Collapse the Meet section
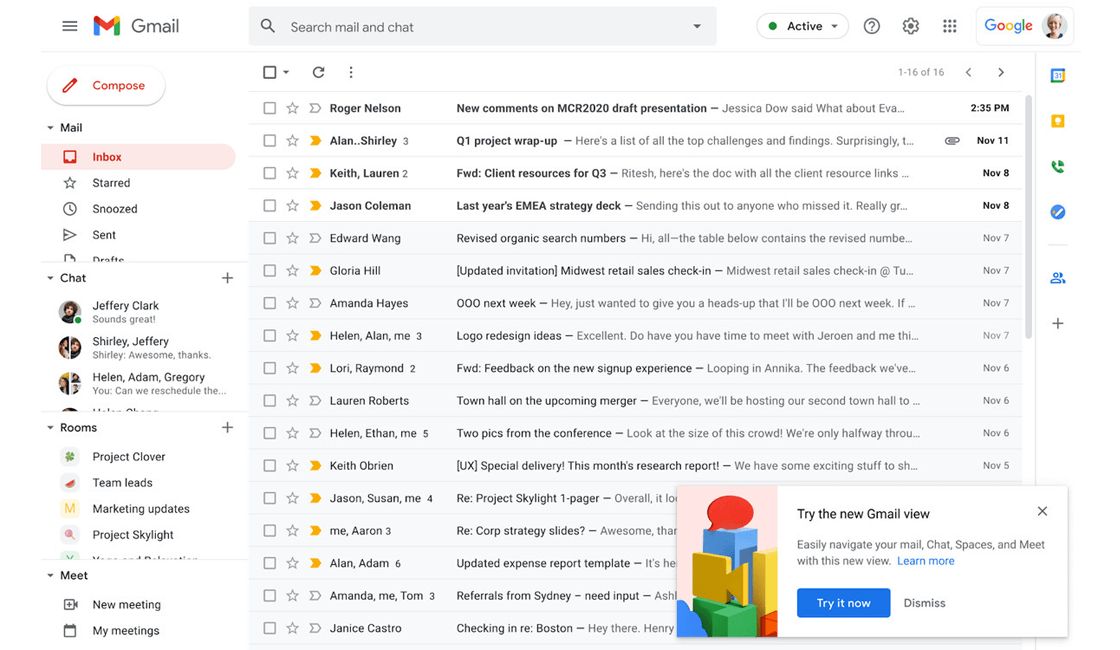 [x=51, y=575]
